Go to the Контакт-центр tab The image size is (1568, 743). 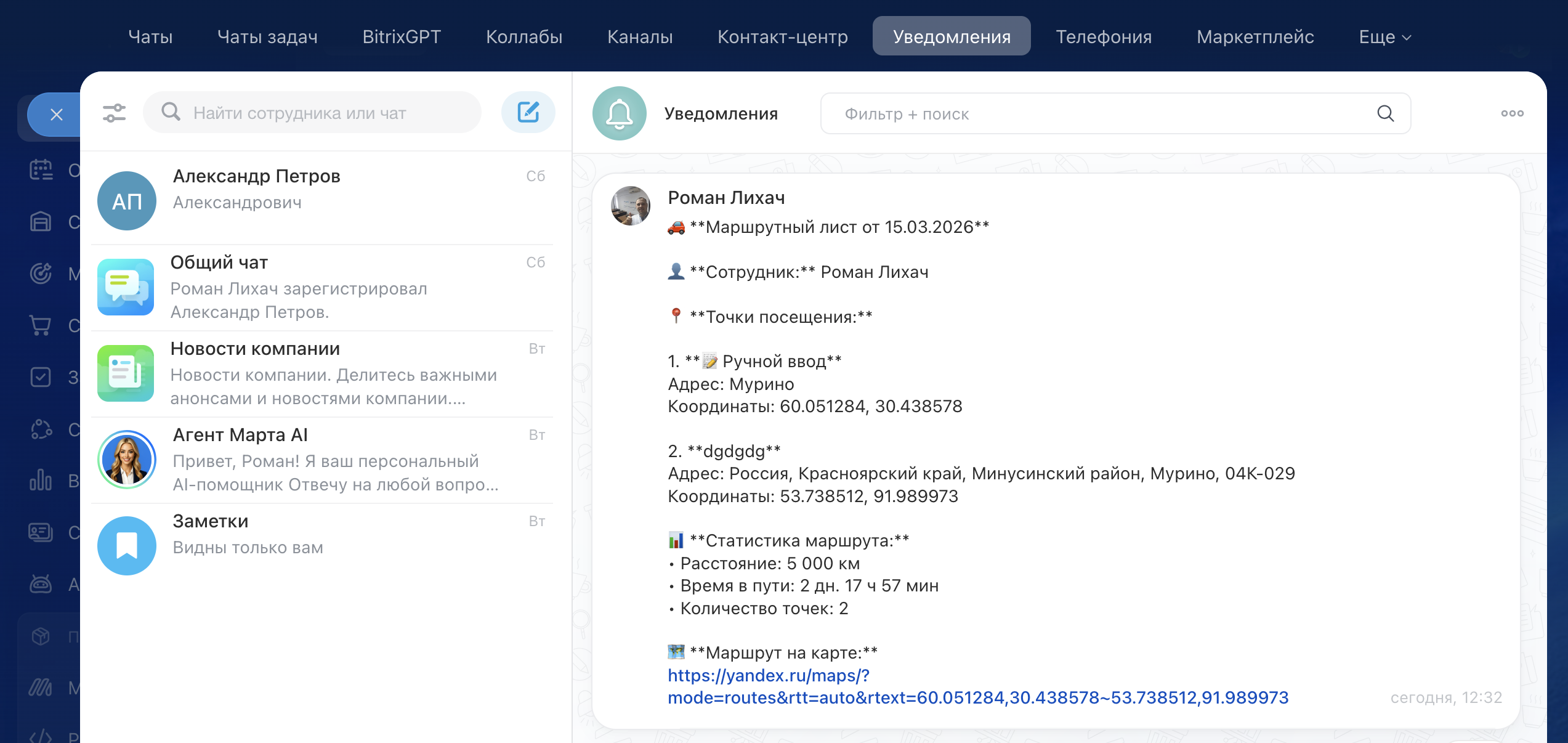782,37
